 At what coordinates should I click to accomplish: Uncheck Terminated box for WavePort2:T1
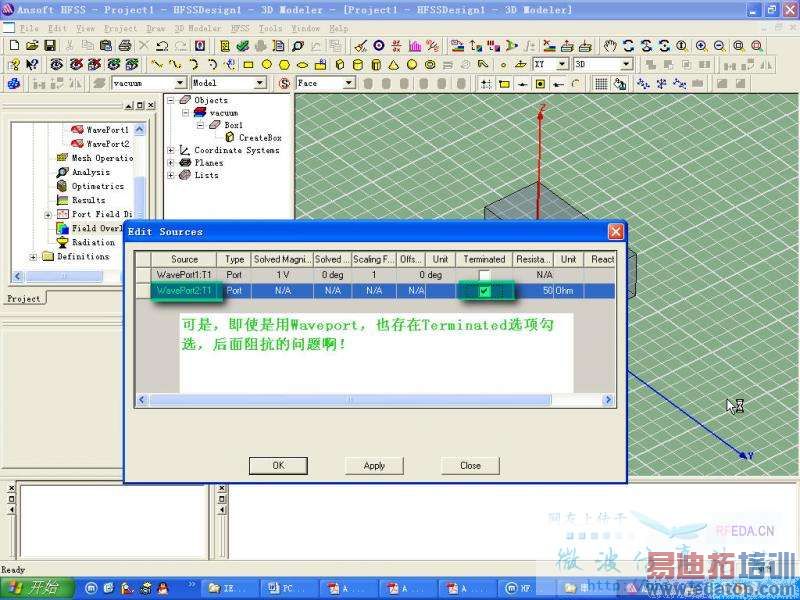point(485,291)
